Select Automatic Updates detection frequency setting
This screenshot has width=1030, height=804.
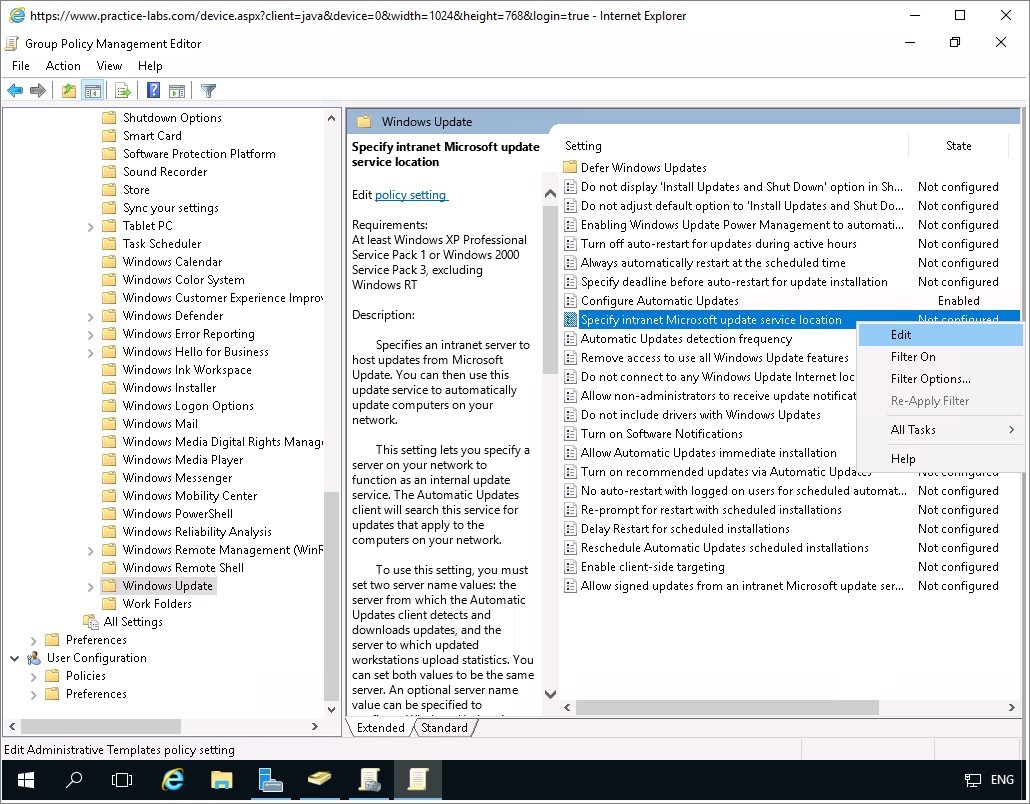point(686,339)
